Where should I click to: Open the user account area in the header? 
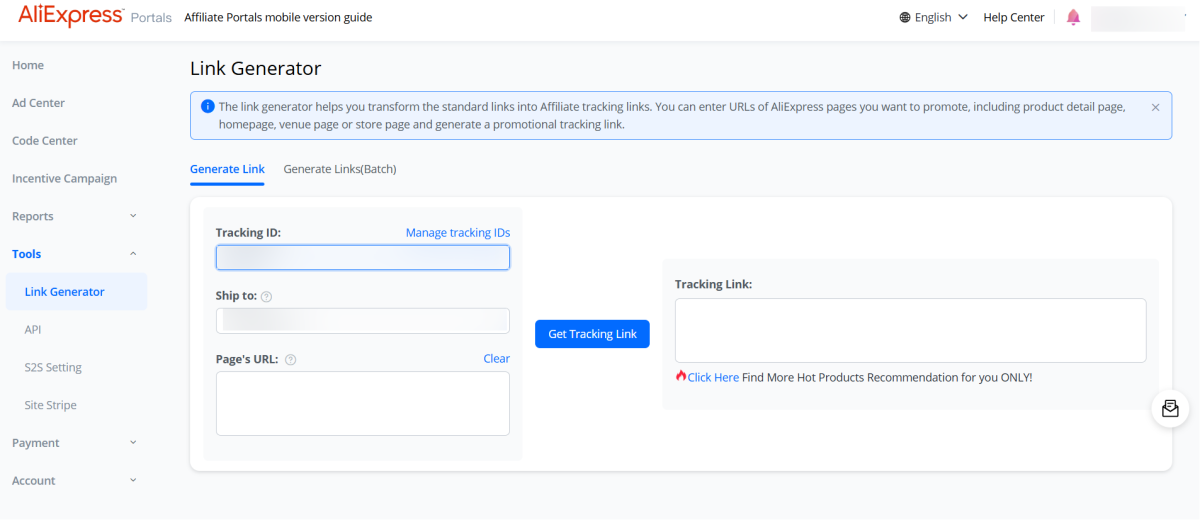click(x=1138, y=18)
